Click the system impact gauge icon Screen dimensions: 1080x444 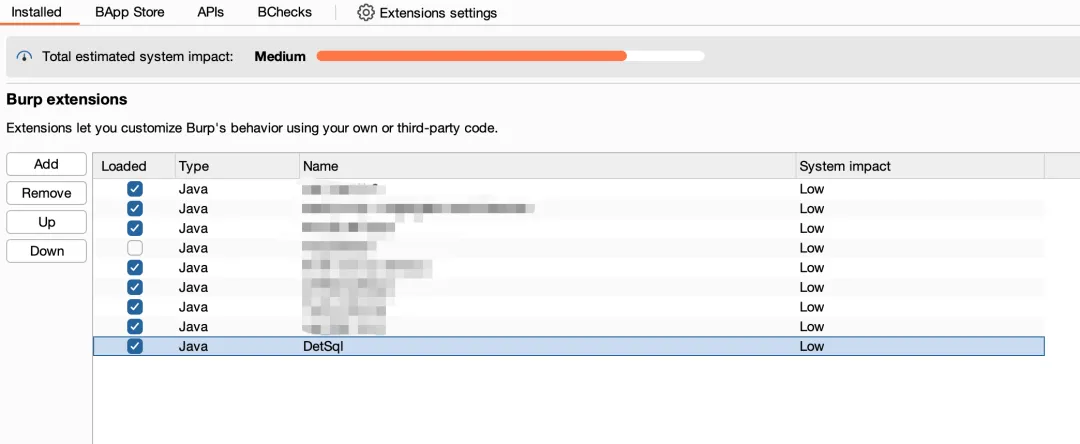tap(25, 57)
